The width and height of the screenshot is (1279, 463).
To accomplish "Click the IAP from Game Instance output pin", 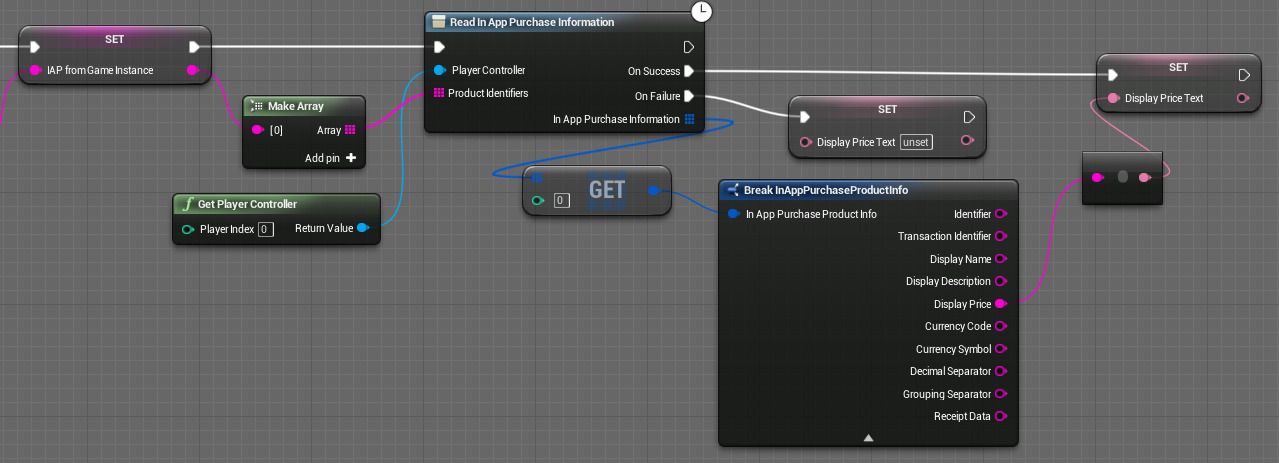I will (194, 70).
